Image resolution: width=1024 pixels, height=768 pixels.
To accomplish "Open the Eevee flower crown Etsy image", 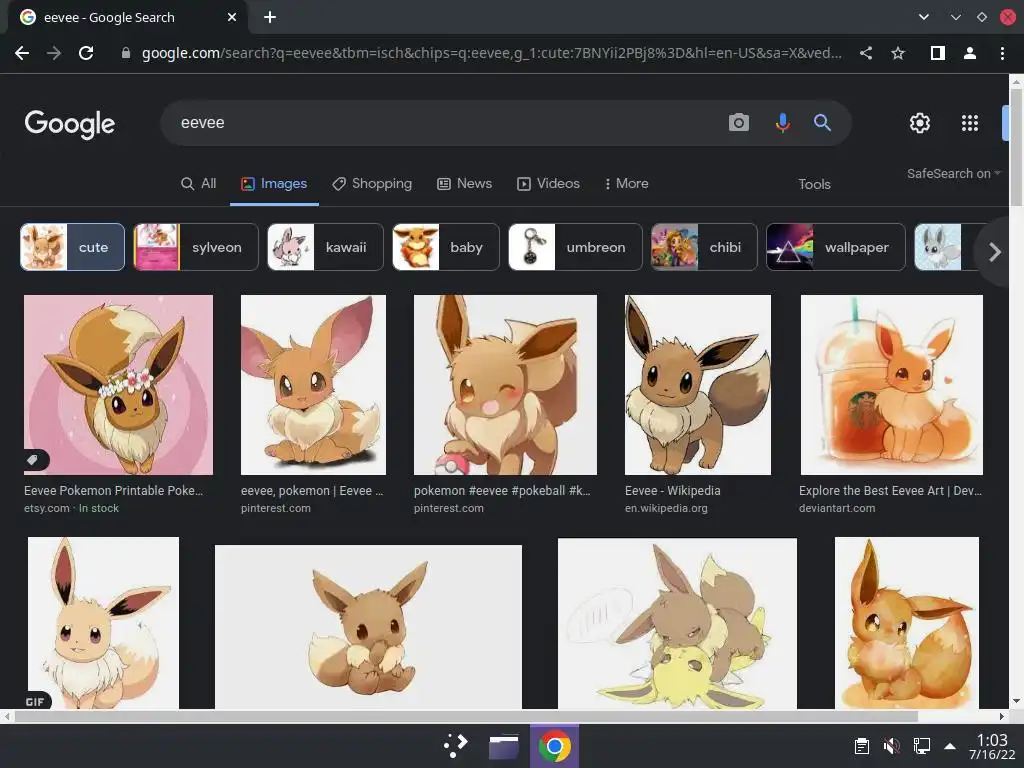I will (118, 385).
